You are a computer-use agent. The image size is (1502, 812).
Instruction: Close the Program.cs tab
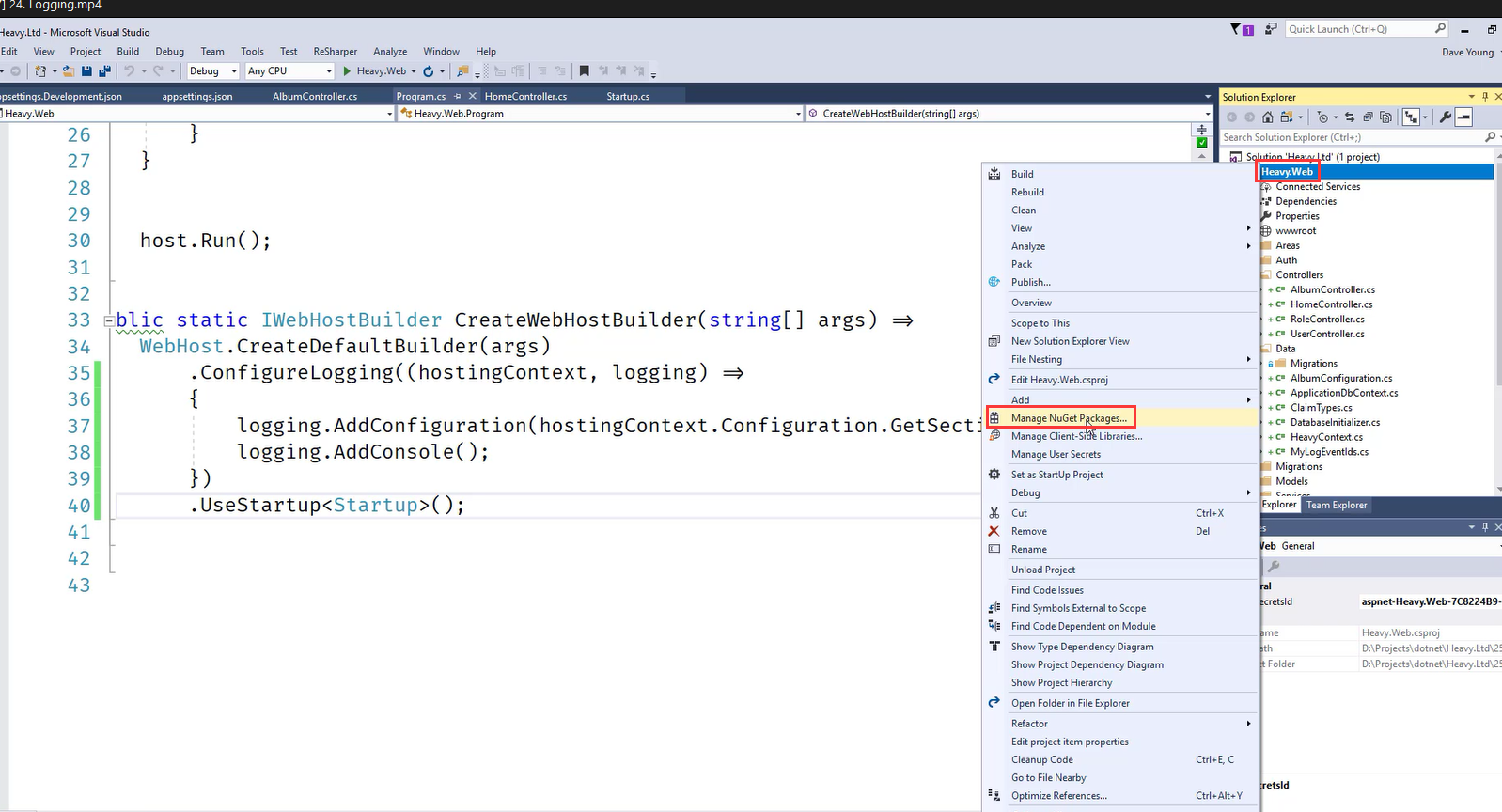click(x=473, y=96)
